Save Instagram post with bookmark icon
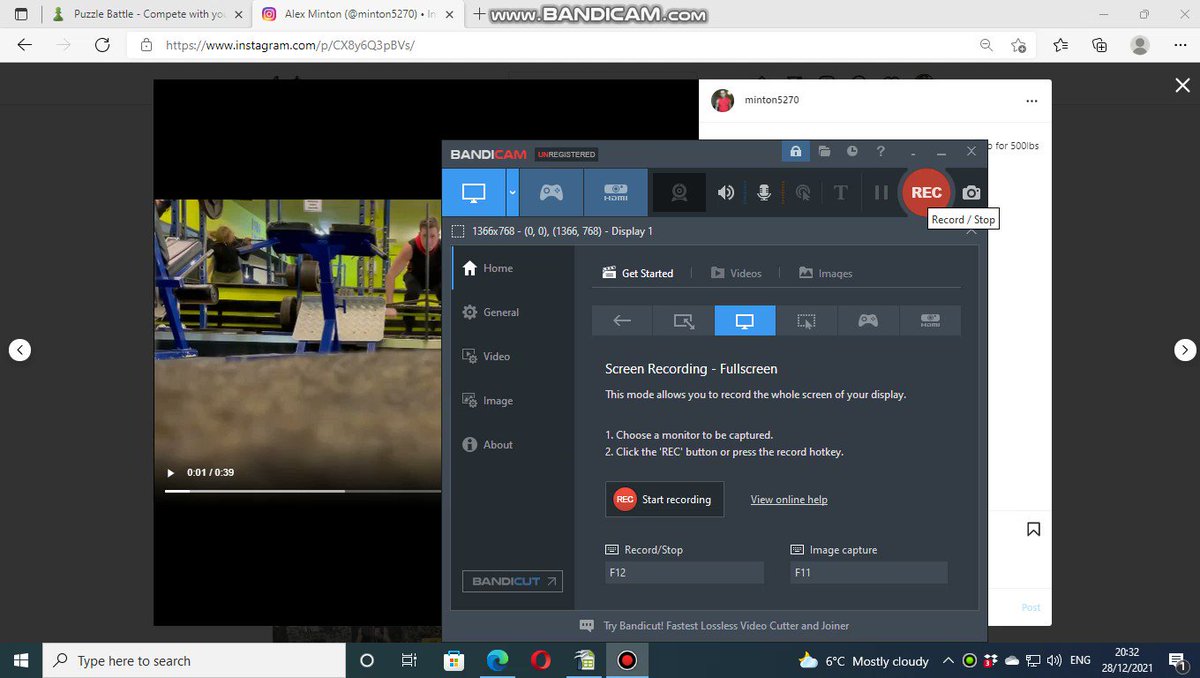 tap(1033, 528)
